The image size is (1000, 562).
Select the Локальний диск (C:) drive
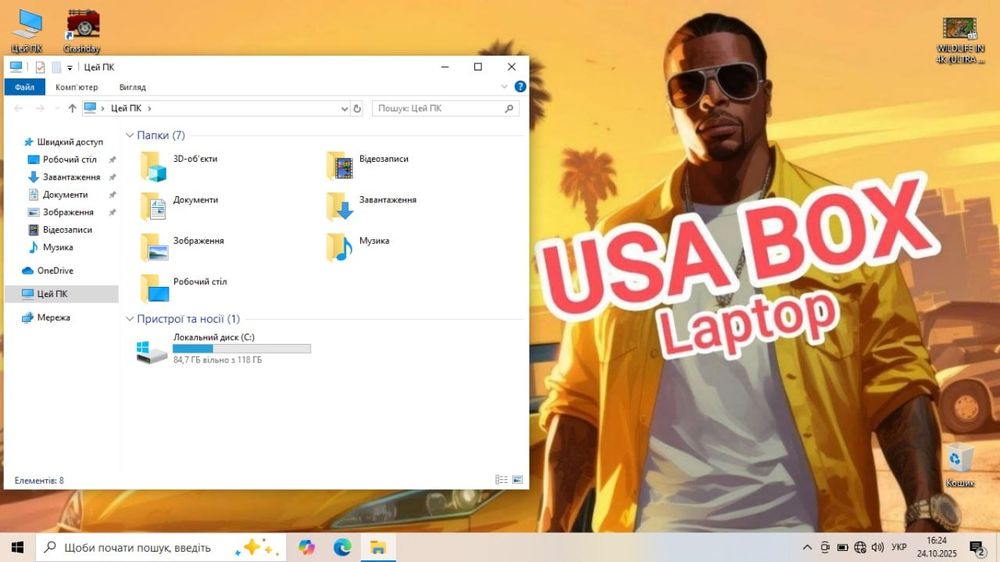223,348
